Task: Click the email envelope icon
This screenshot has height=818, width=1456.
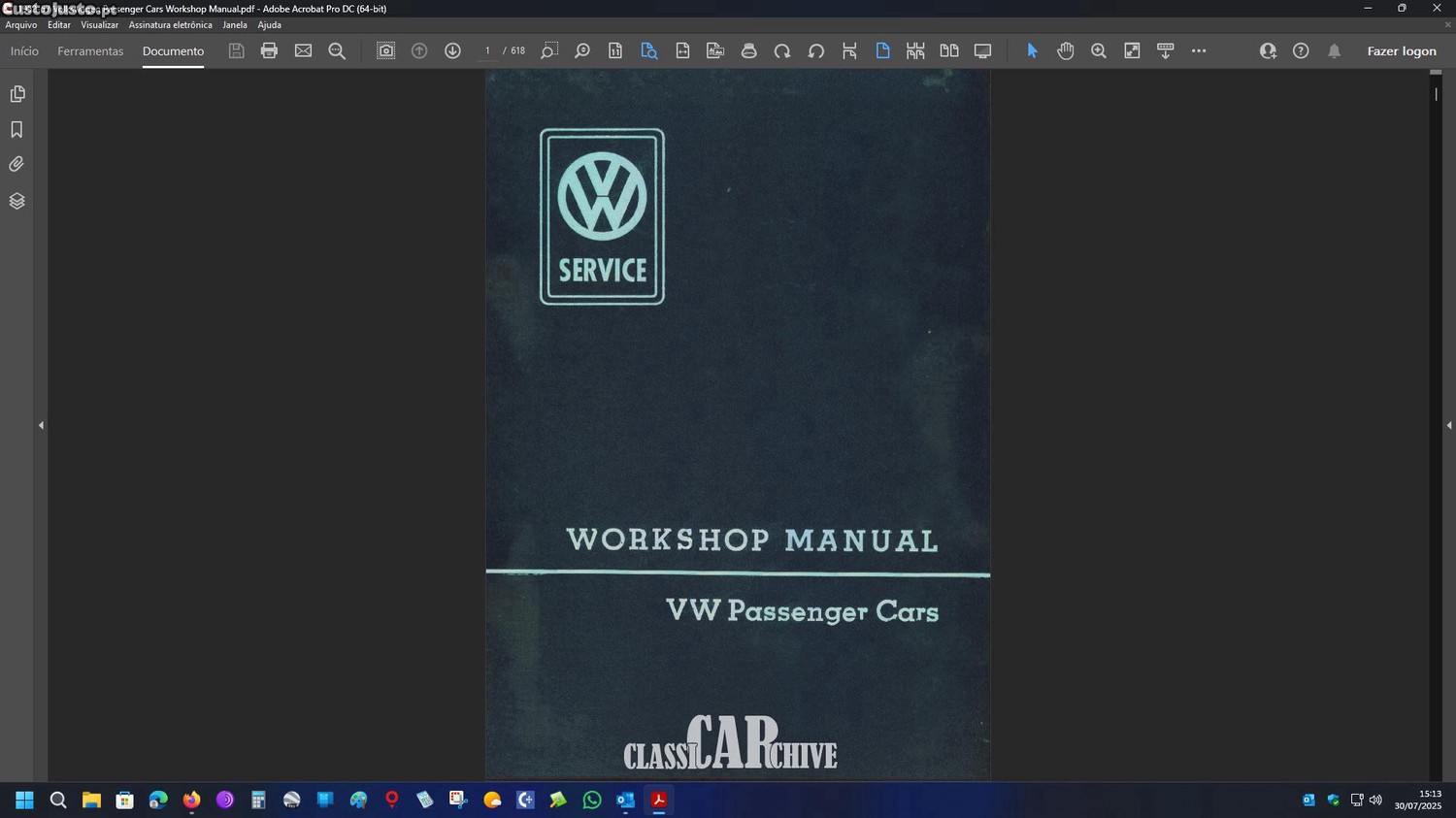Action: pos(303,50)
